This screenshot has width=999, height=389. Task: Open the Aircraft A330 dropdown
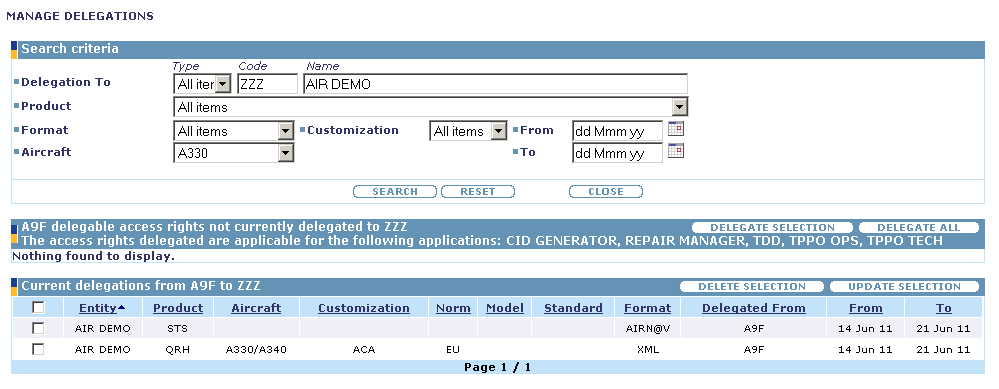285,153
